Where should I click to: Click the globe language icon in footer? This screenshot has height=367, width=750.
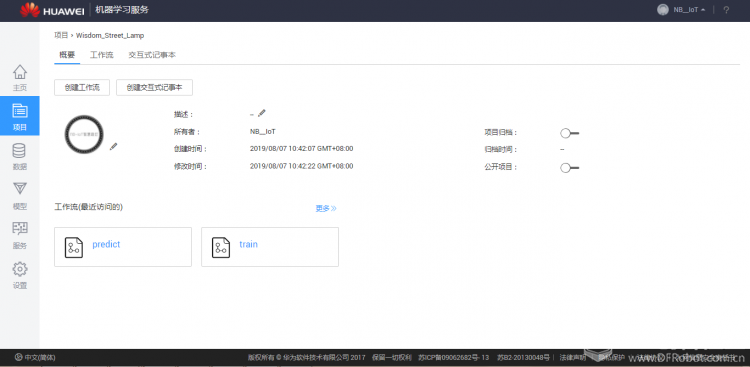click(18, 357)
